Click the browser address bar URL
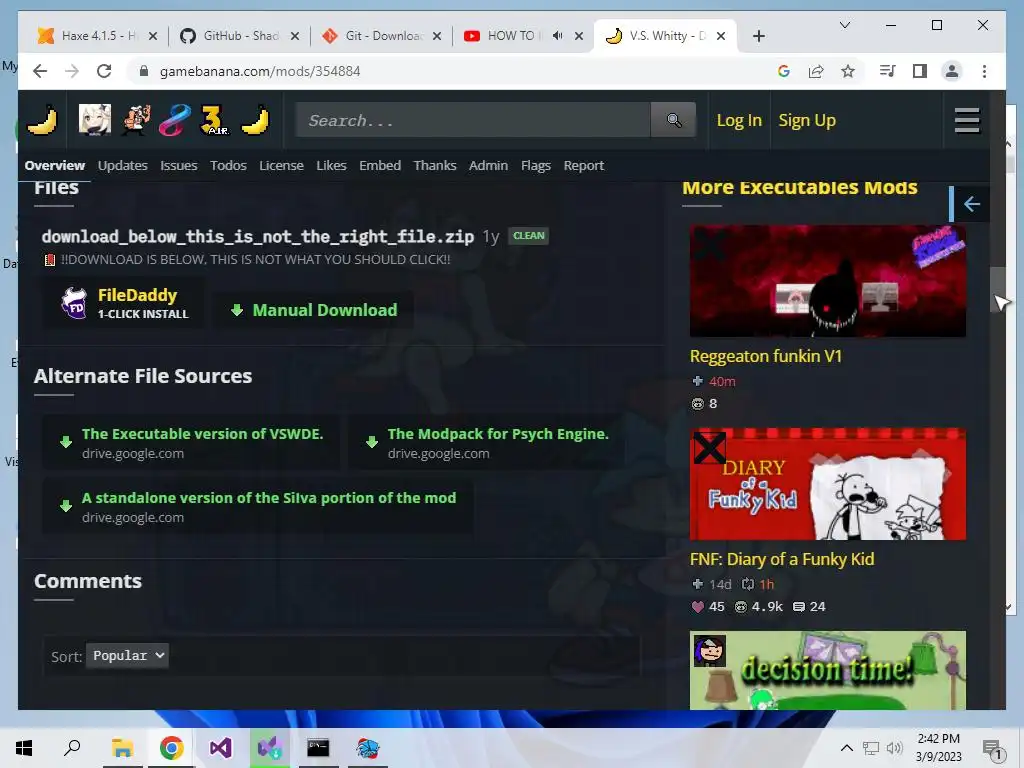 (x=260, y=71)
